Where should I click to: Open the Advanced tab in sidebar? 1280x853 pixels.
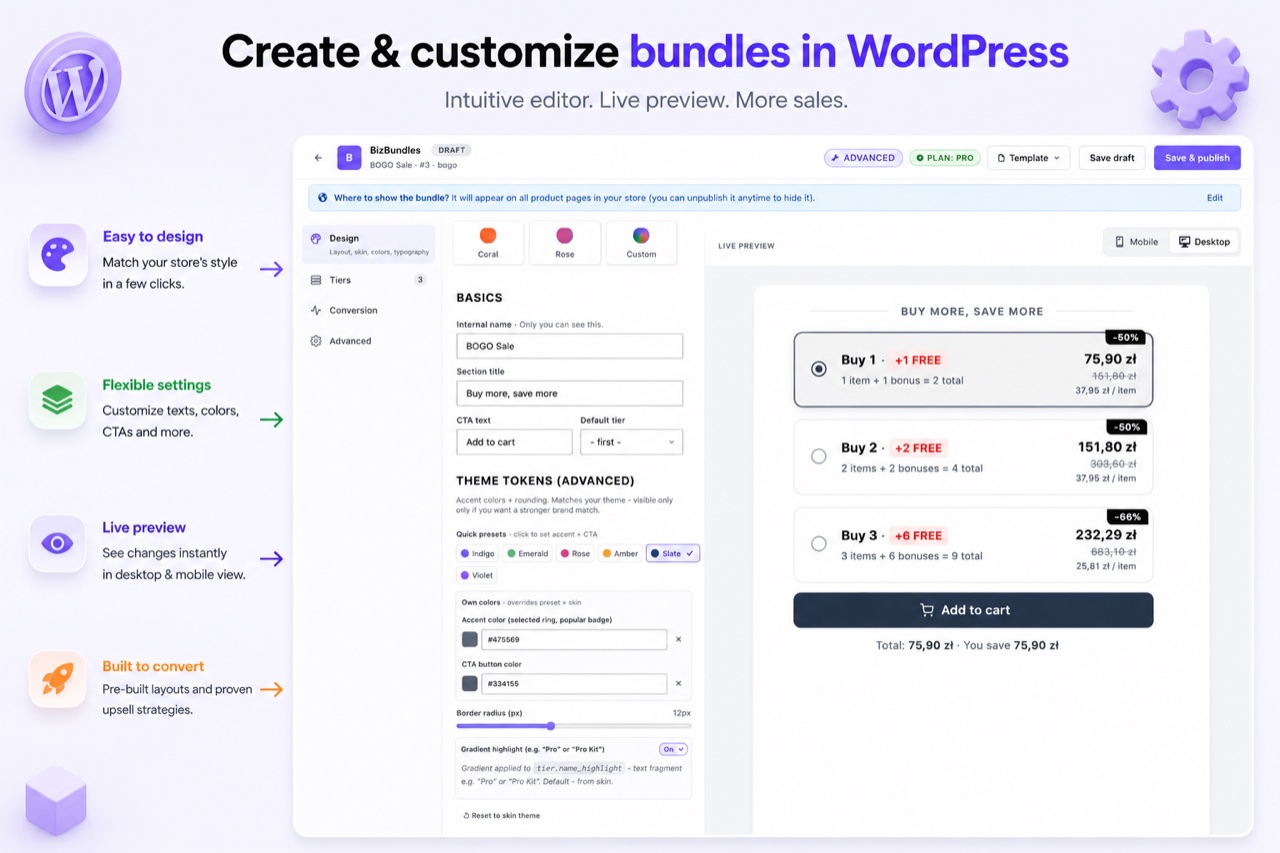coord(369,341)
